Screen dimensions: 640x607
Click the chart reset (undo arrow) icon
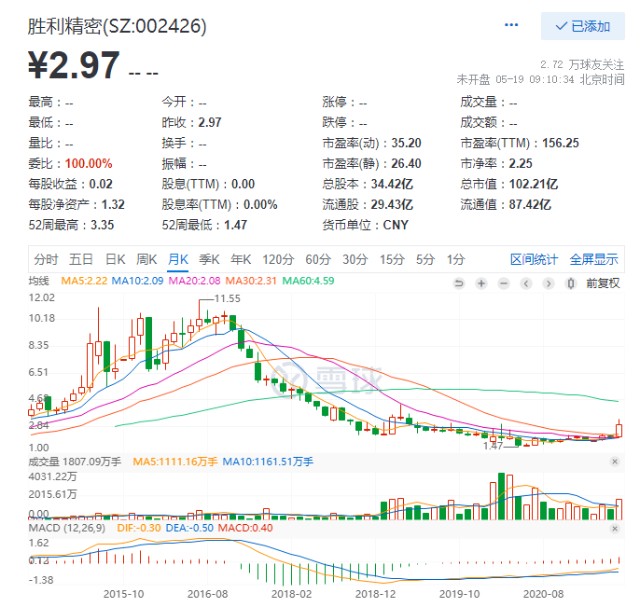tap(459, 283)
